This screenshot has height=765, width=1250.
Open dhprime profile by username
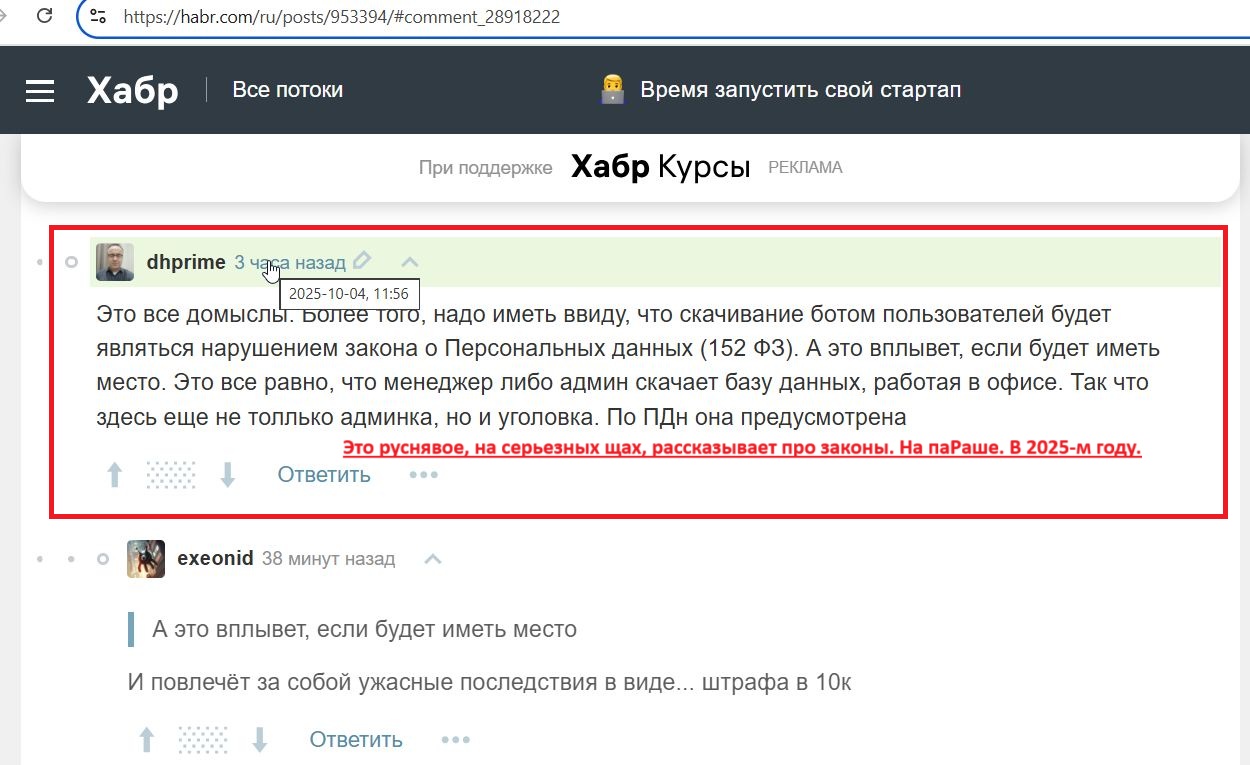coord(186,262)
